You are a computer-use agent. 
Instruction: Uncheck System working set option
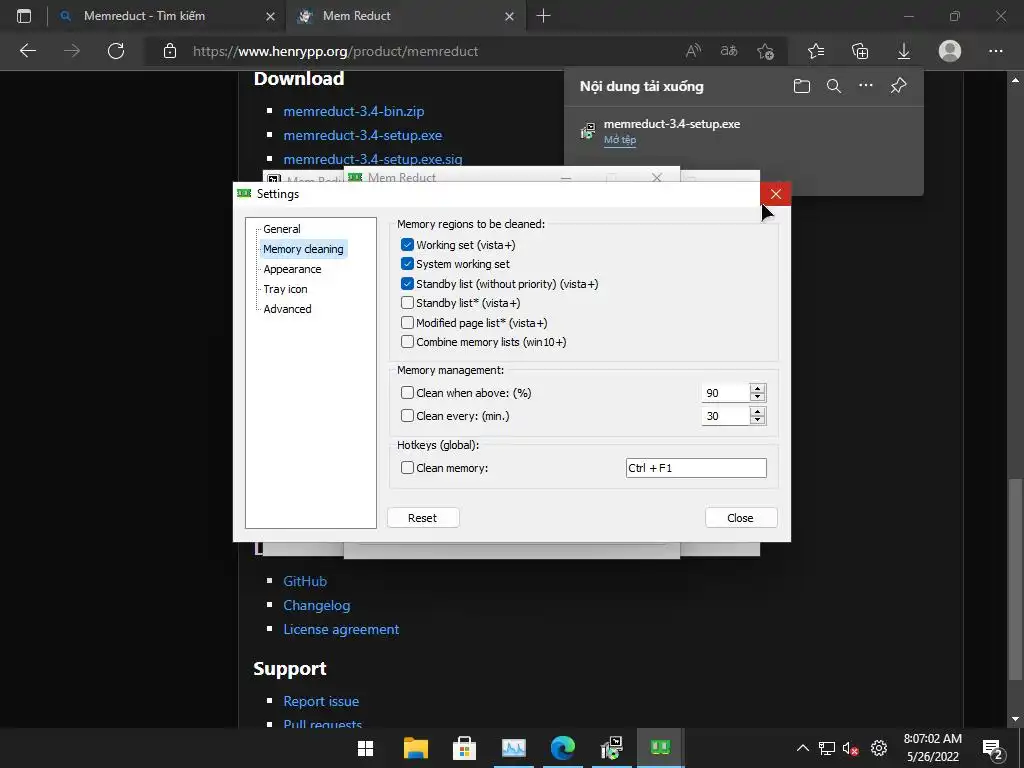tap(407, 264)
